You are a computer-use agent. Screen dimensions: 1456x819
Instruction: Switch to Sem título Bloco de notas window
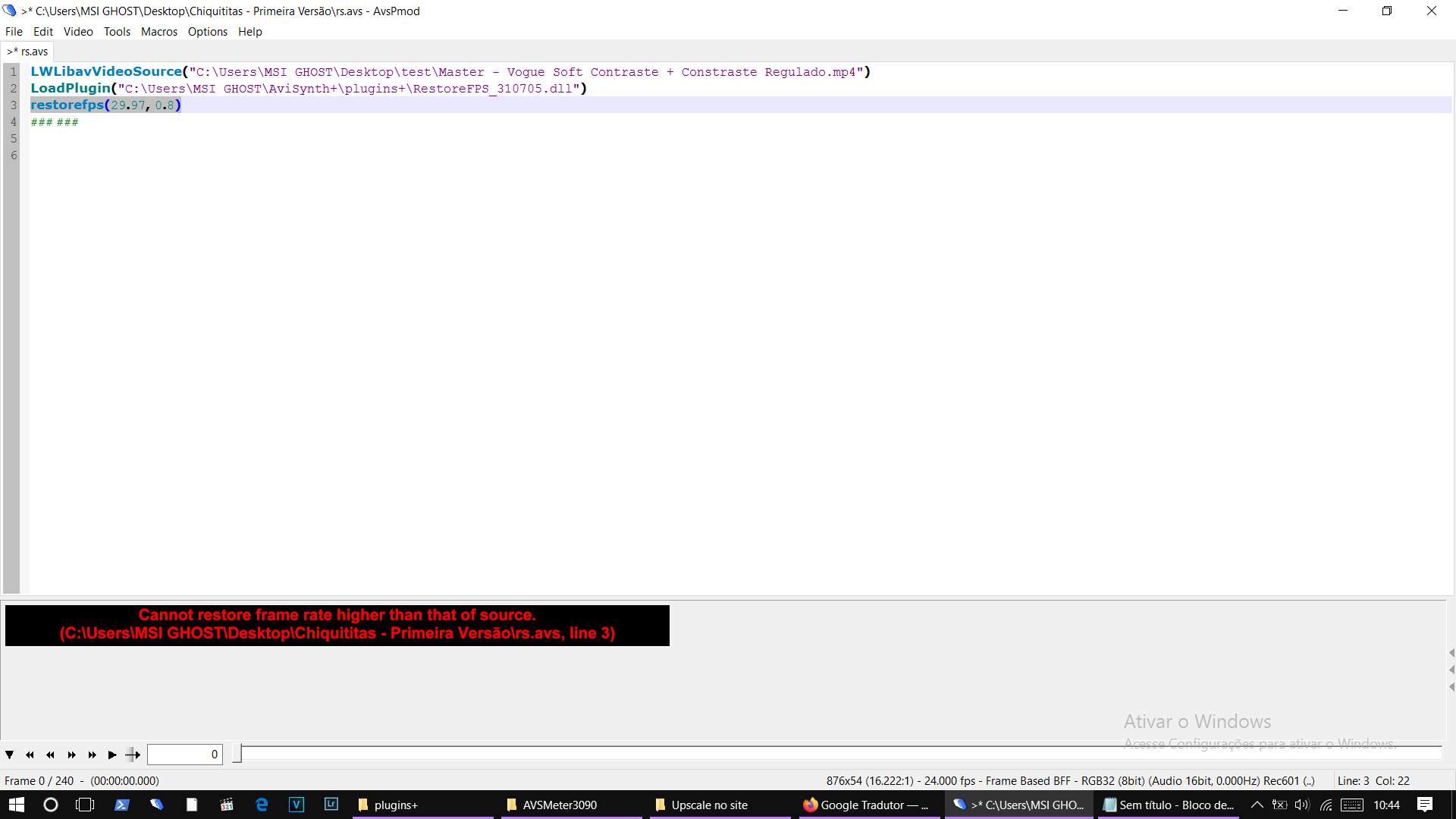click(1168, 805)
